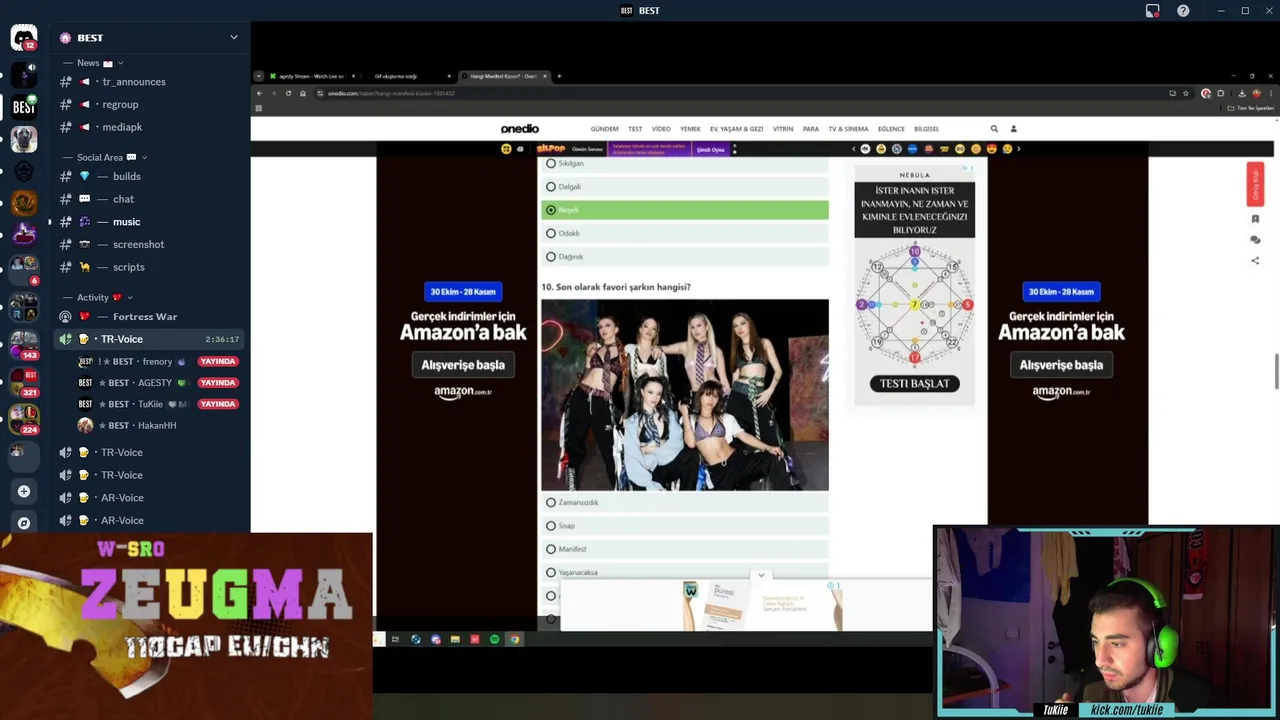Image resolution: width=1280 pixels, height=720 pixels.
Task: Open TEST menu on onedio
Action: 635,129
